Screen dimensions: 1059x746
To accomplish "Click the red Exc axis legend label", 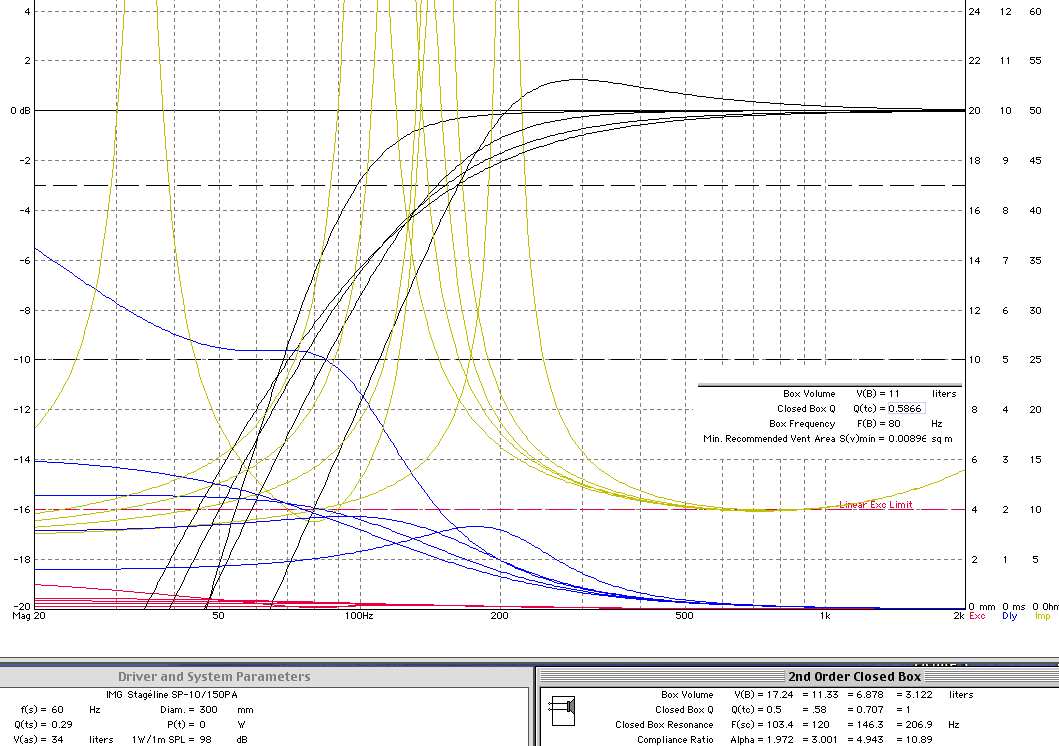I will point(977,616).
